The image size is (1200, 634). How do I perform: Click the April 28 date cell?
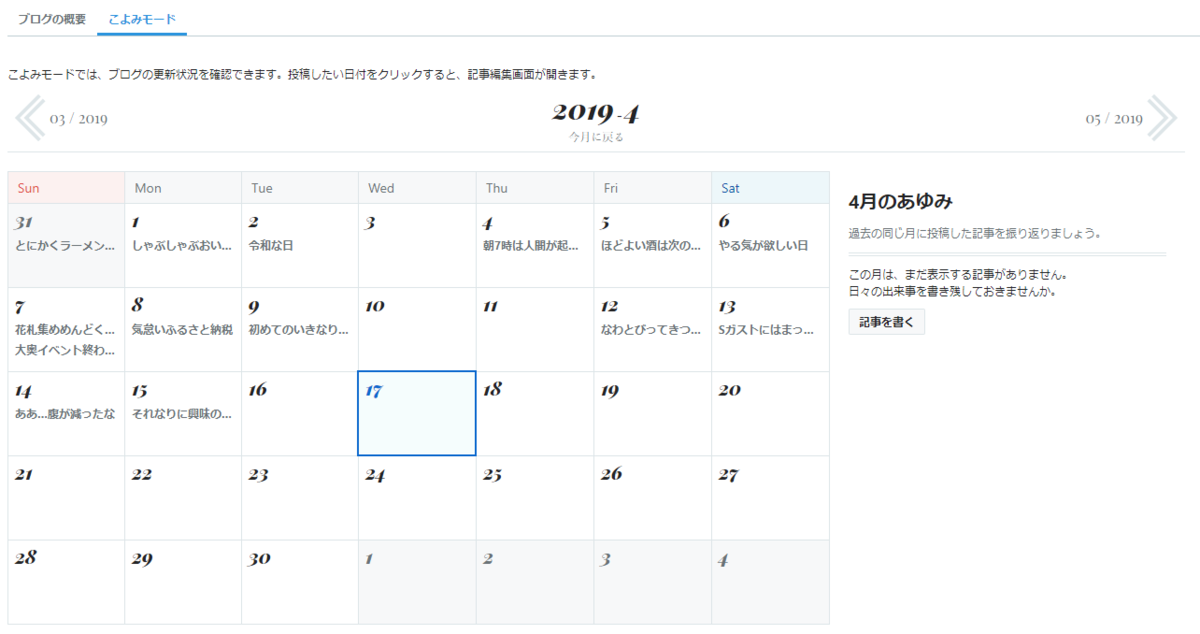[x=66, y=582]
